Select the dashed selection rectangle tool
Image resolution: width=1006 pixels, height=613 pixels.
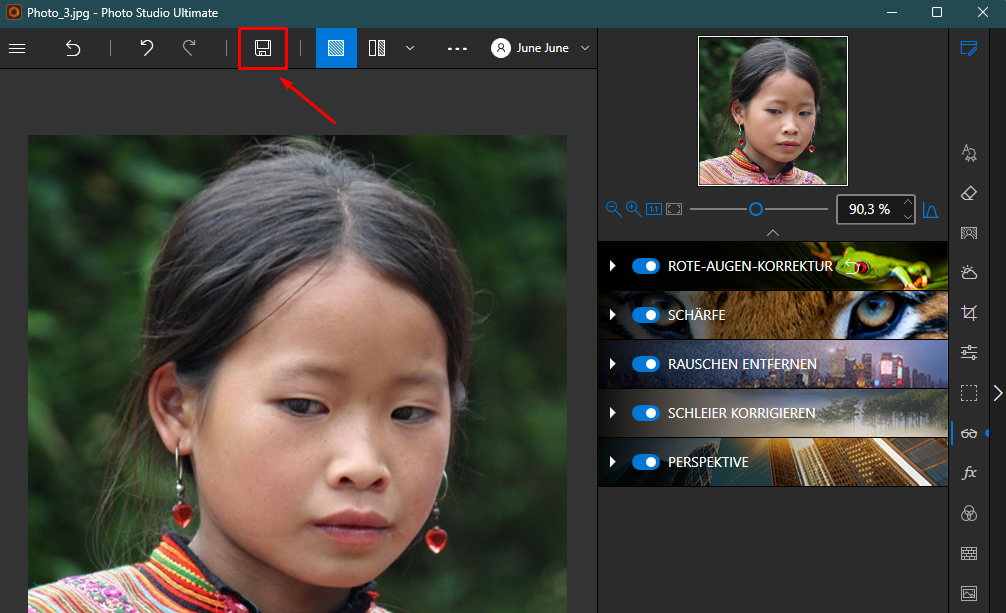969,393
